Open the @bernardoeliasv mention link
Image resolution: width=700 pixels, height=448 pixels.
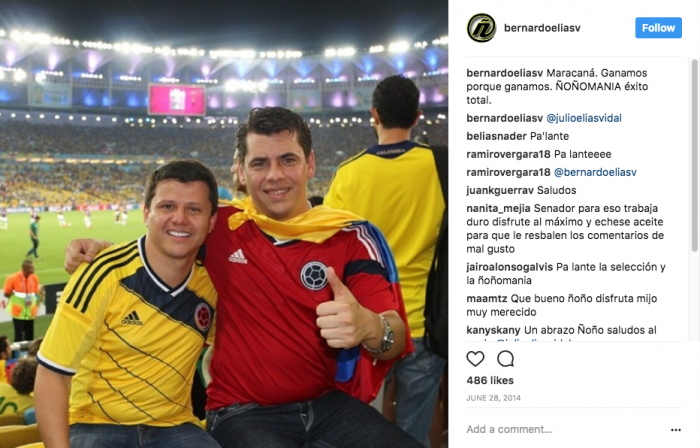(595, 172)
